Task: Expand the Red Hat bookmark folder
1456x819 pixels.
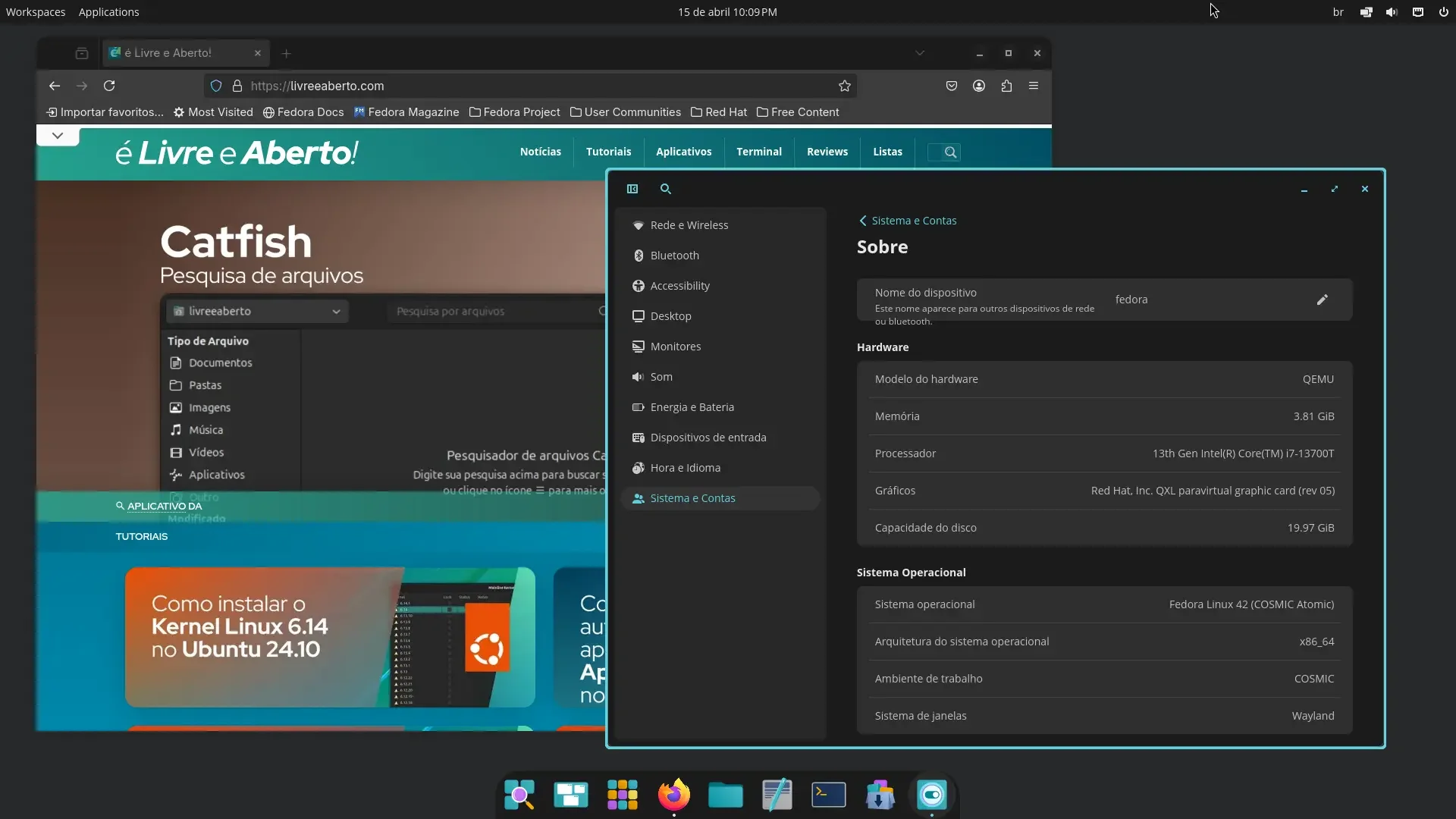Action: (719, 112)
